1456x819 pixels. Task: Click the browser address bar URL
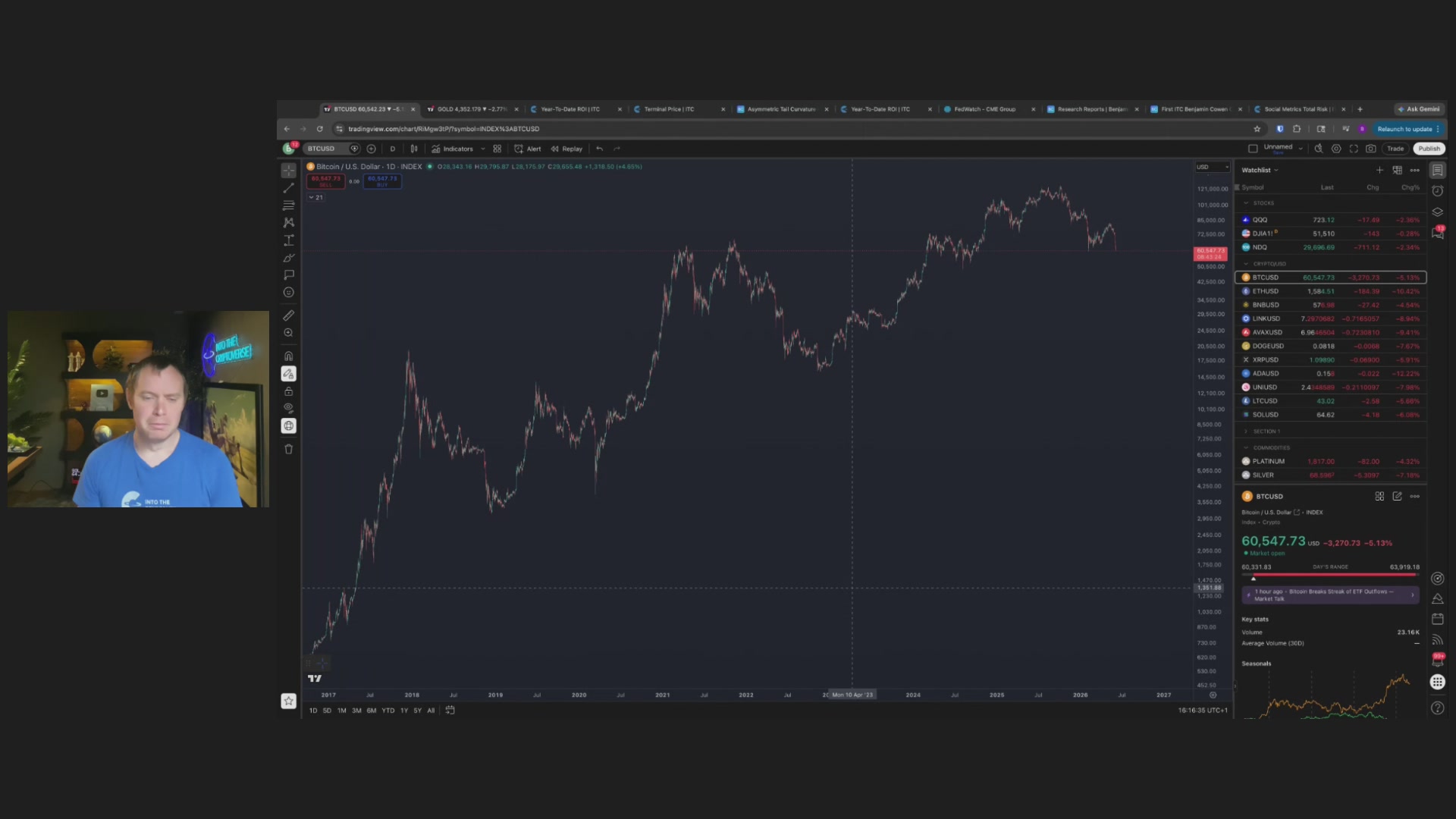click(x=444, y=129)
